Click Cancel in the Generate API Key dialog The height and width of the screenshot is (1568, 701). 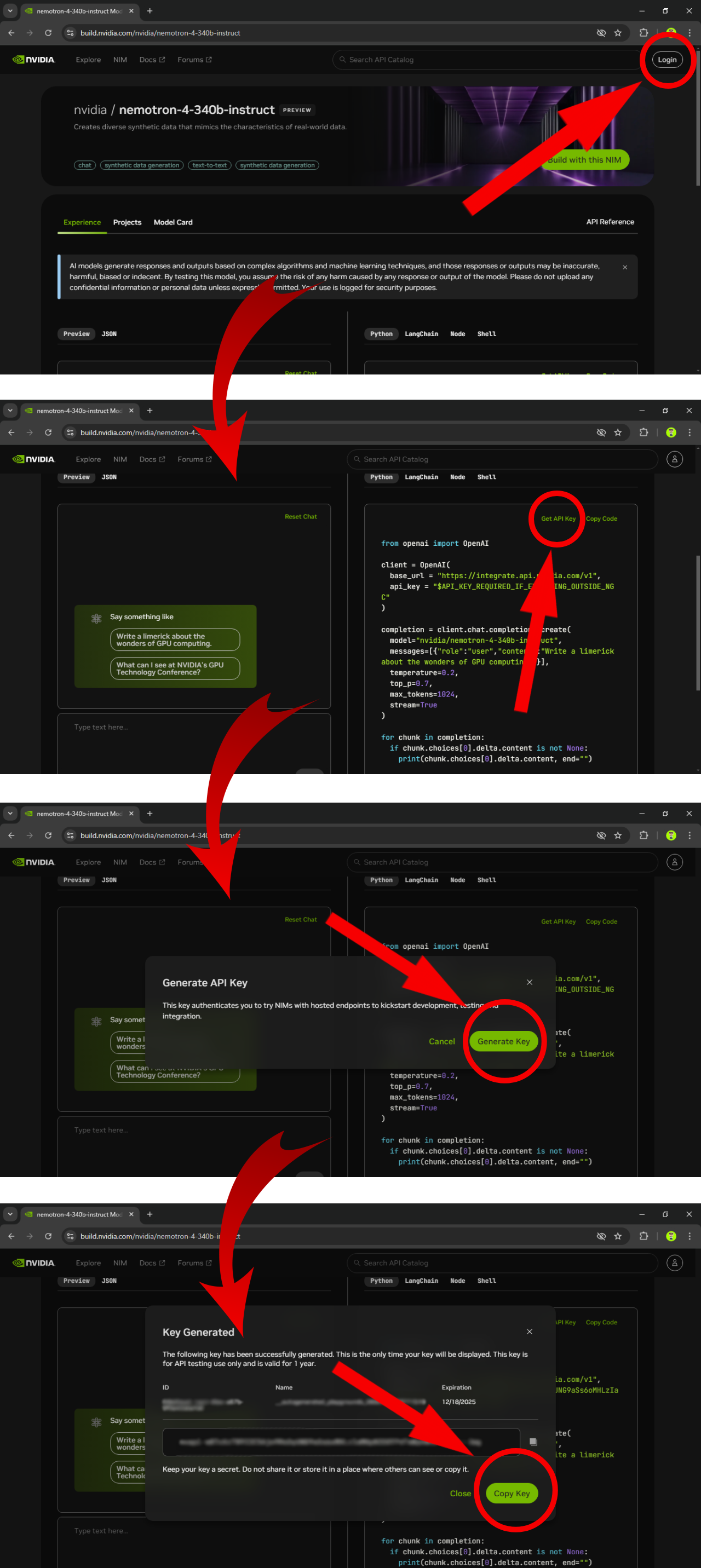point(441,1041)
